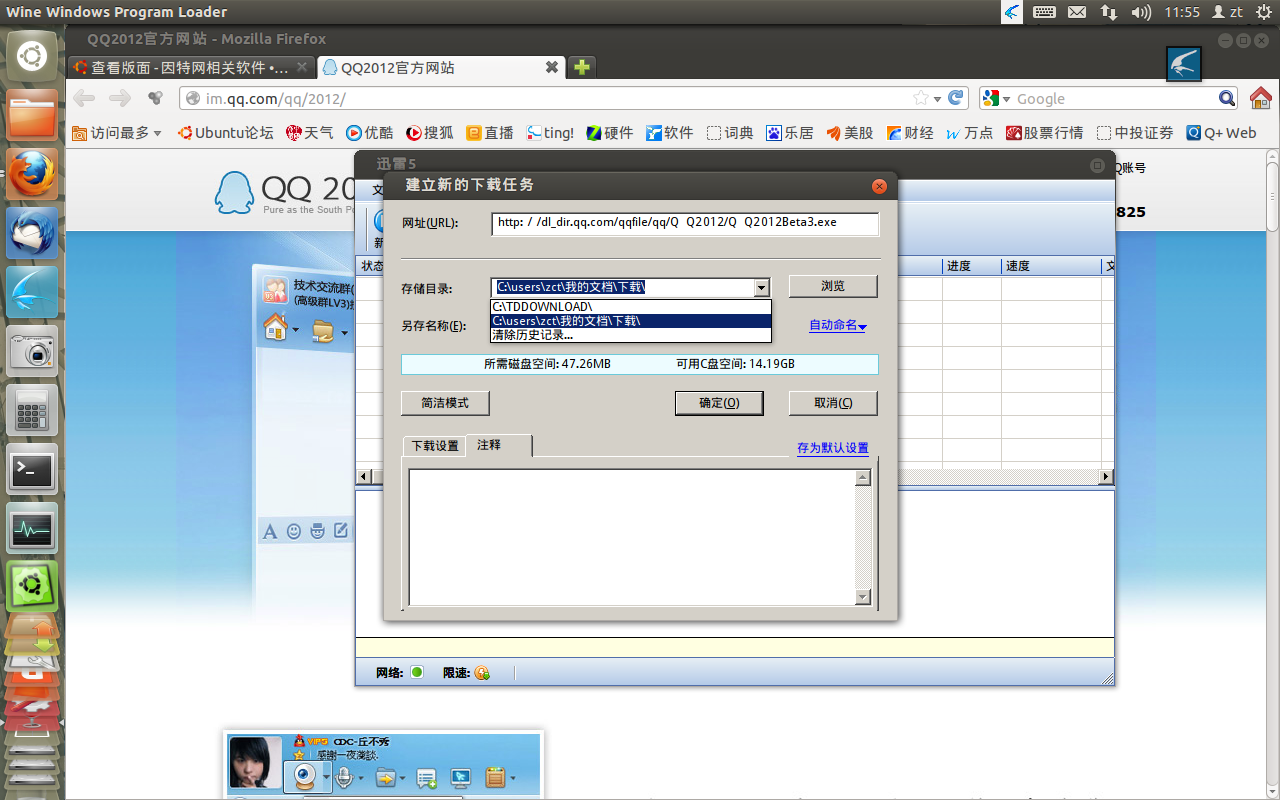
Task: Expand send file options dropdown arrow
Action: click(x=402, y=778)
